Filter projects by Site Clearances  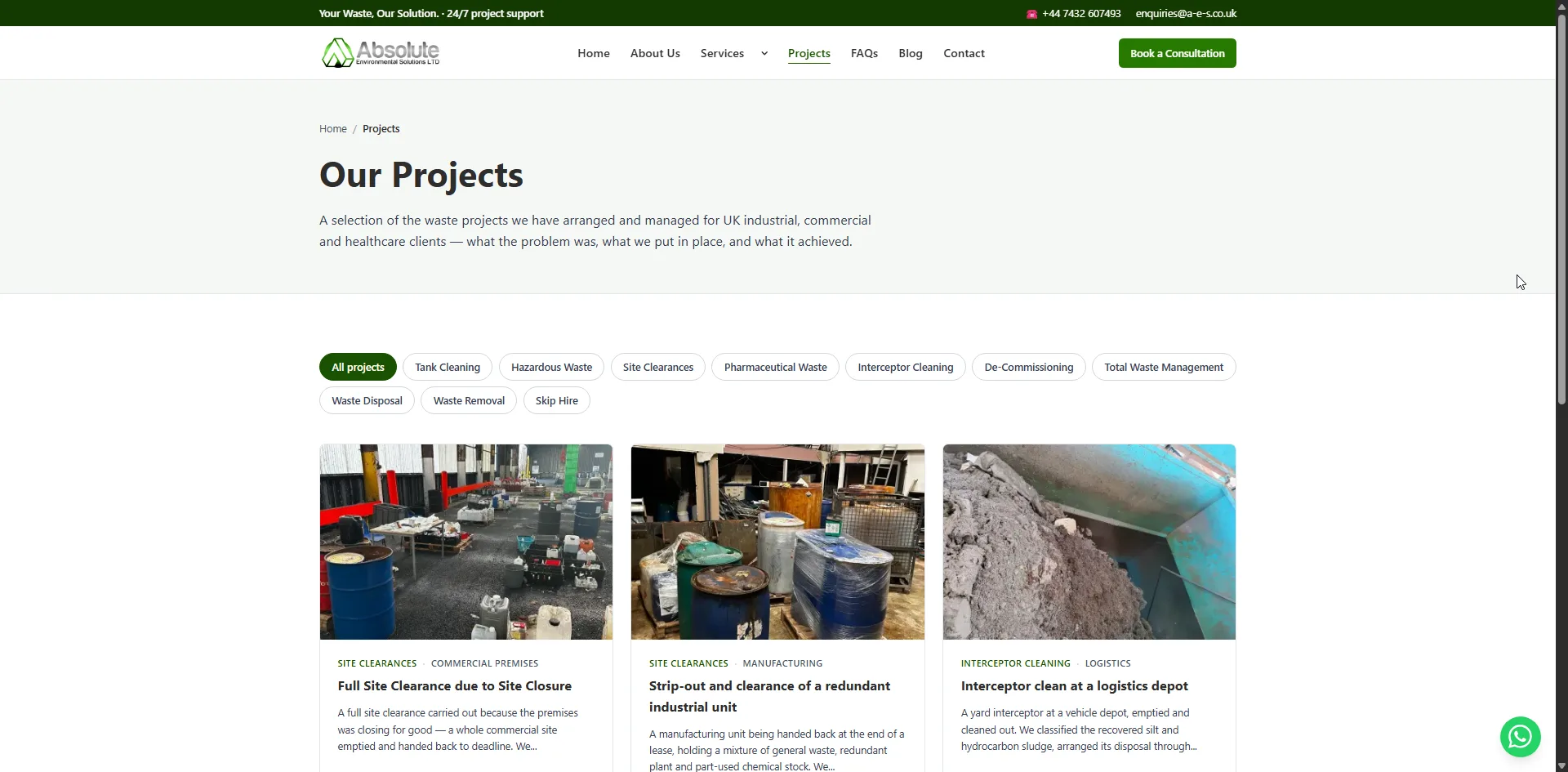pyautogui.click(x=658, y=368)
